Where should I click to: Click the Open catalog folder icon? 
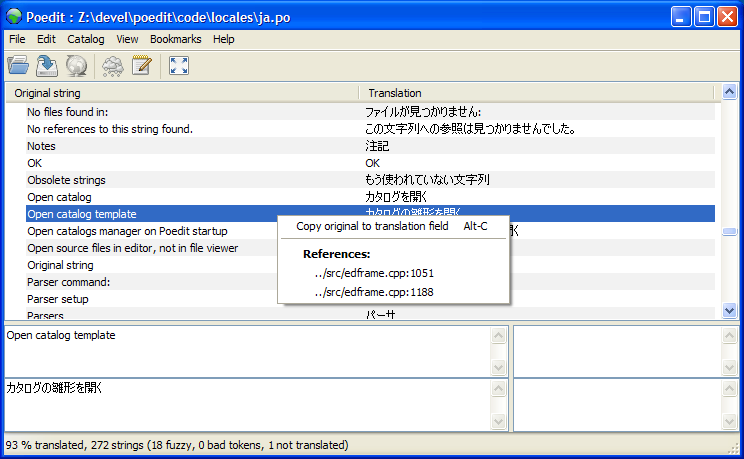tap(18, 66)
